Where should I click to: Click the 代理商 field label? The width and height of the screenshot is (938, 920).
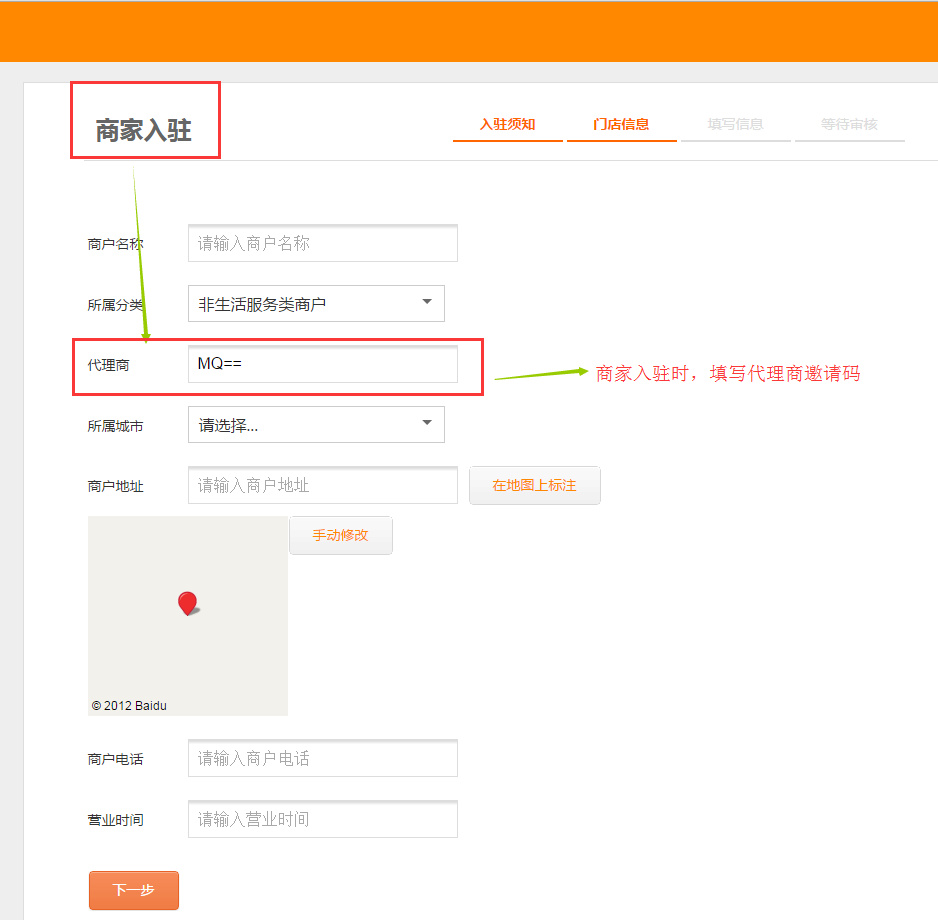108,366
